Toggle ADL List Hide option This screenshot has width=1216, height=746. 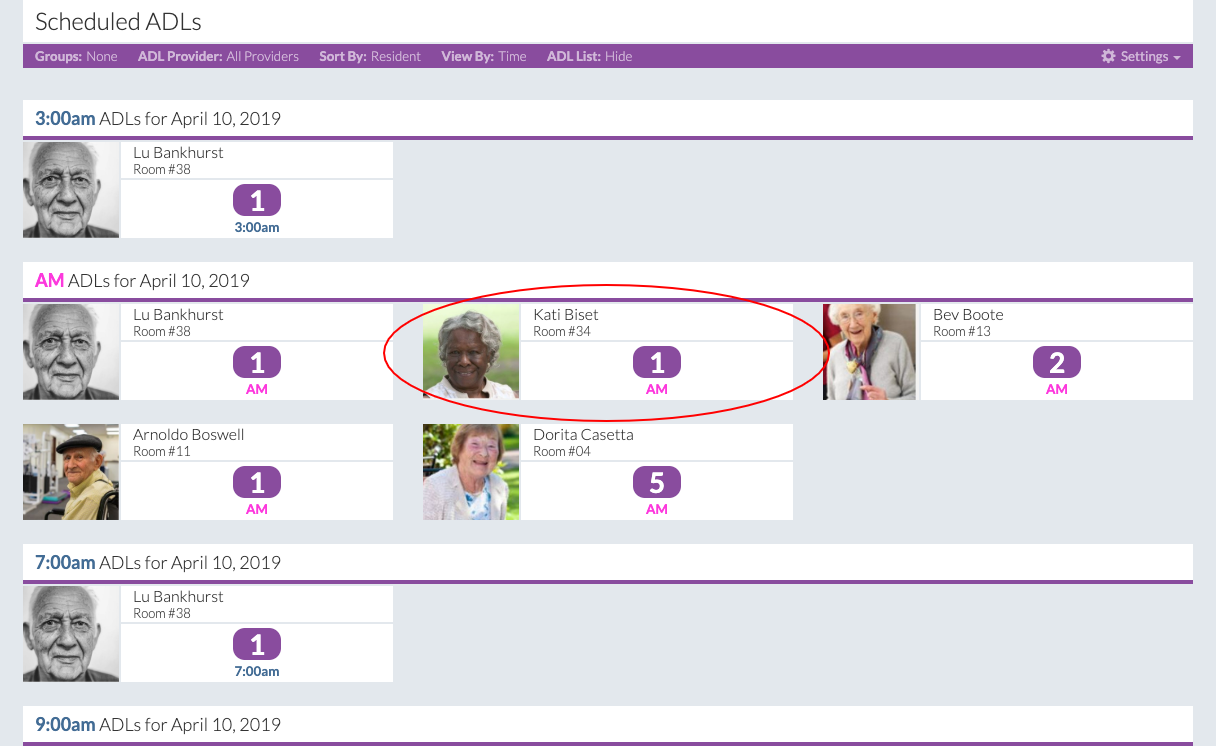point(589,56)
